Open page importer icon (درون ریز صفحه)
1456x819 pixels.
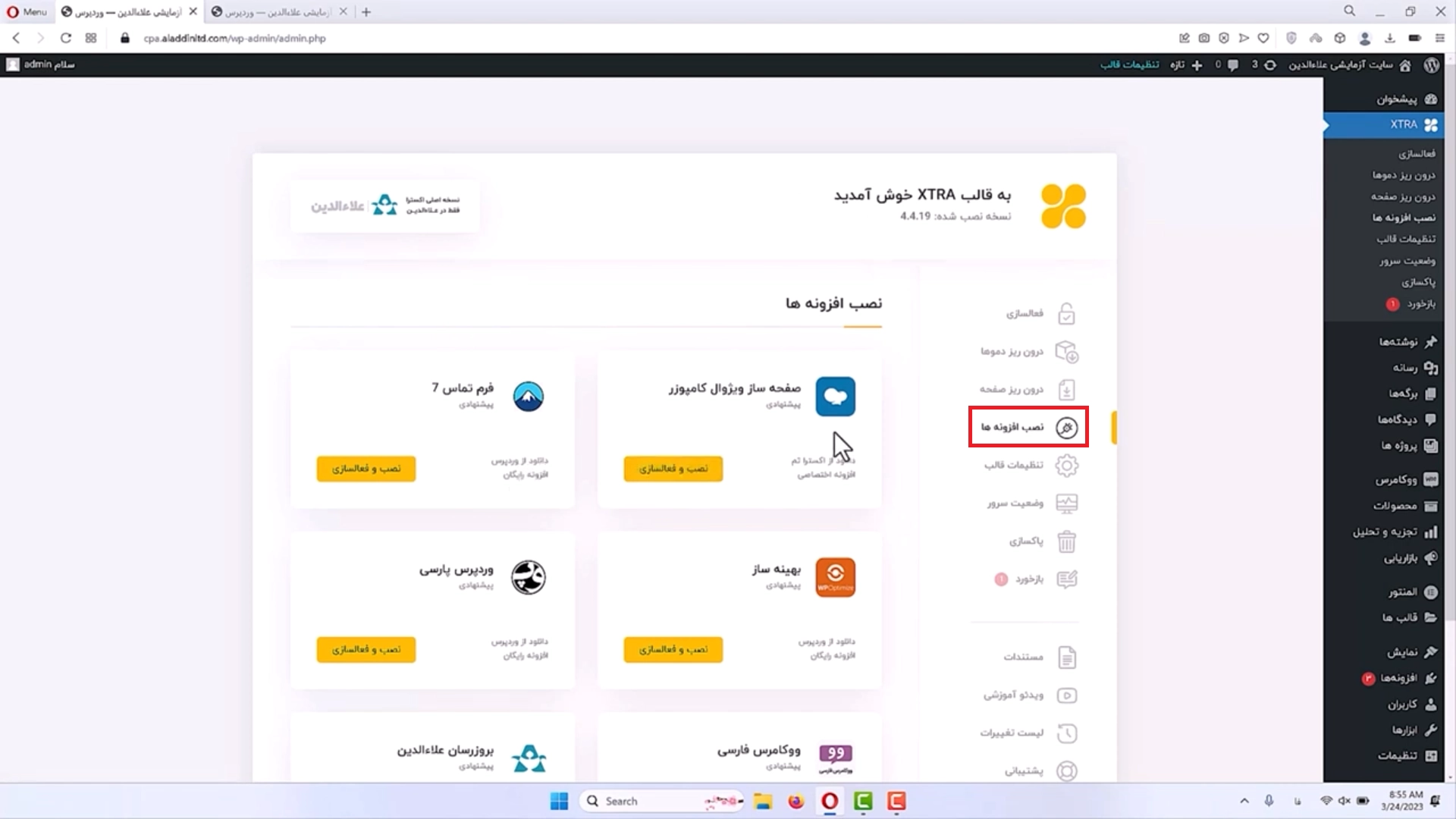pyautogui.click(x=1067, y=390)
